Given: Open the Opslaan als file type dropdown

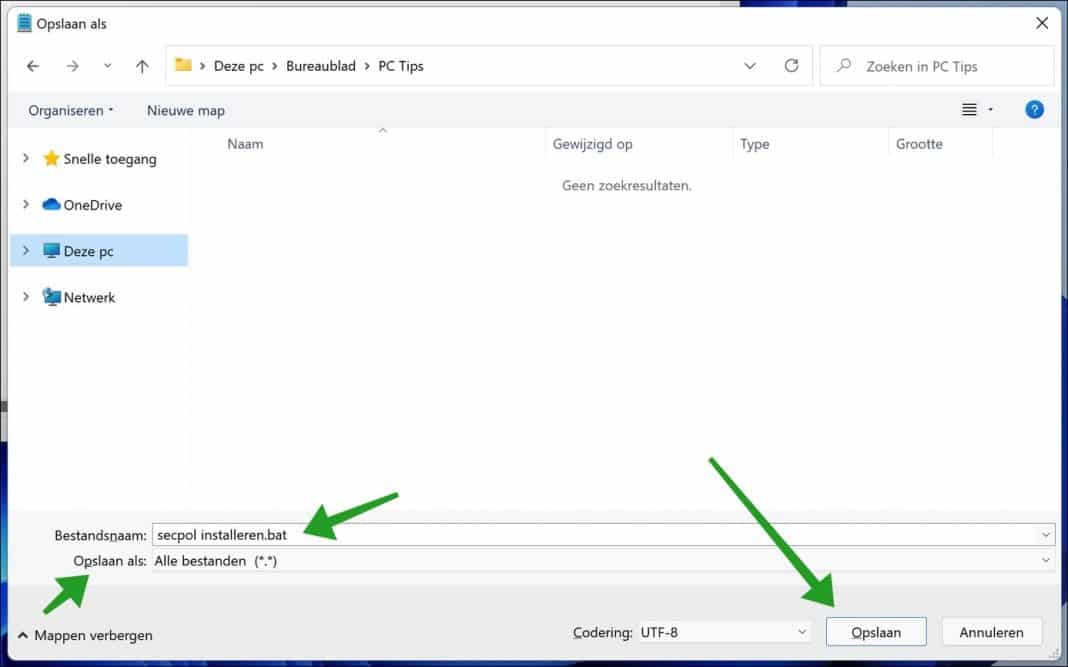Looking at the screenshot, I should (1046, 560).
